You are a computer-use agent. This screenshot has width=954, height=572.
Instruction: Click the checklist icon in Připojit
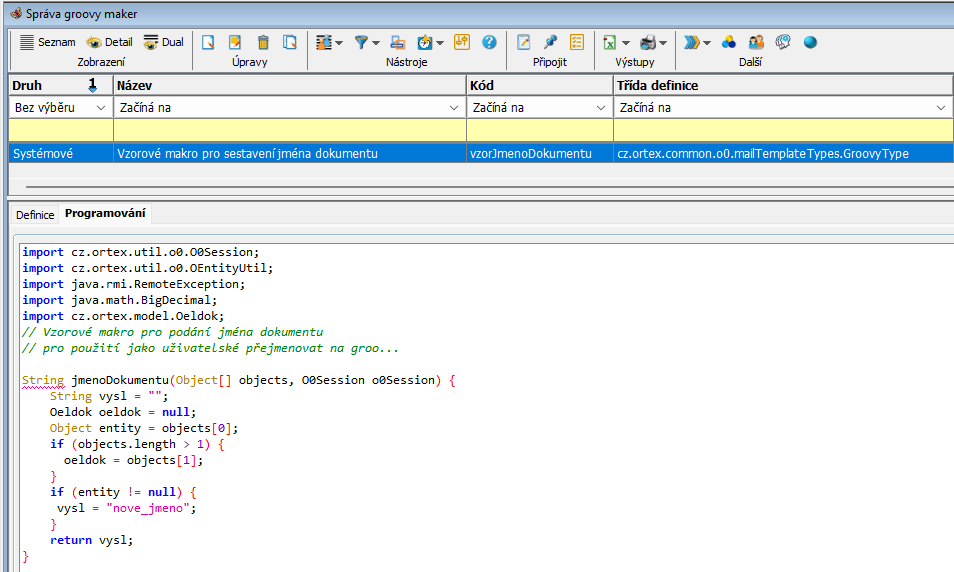point(577,42)
